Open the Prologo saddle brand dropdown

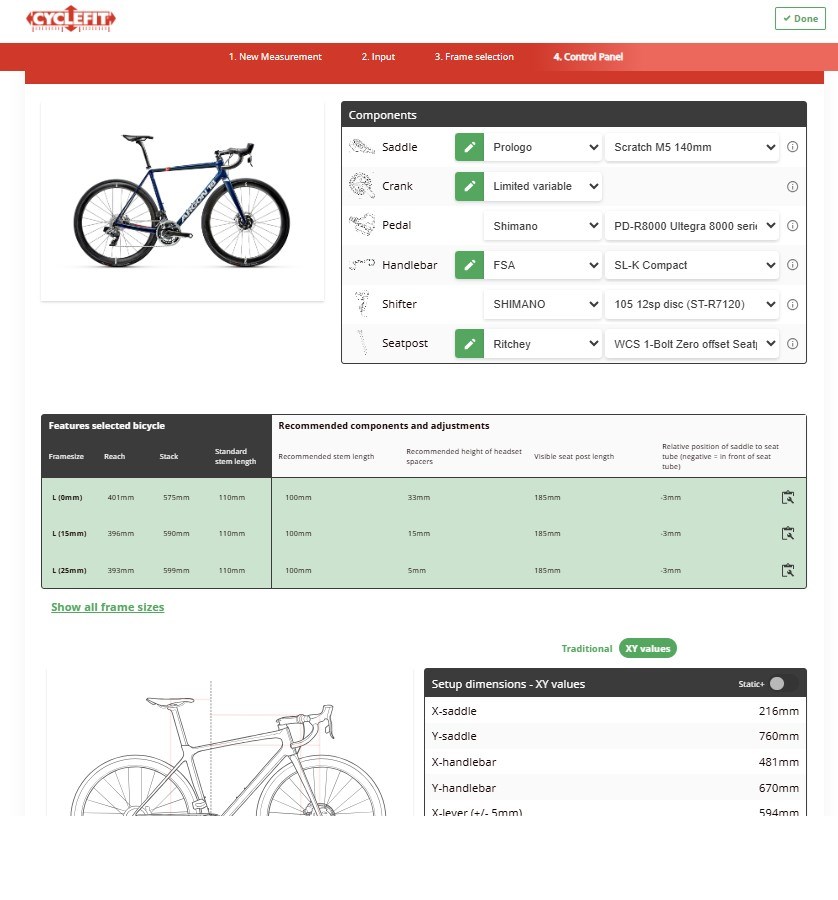(x=543, y=147)
